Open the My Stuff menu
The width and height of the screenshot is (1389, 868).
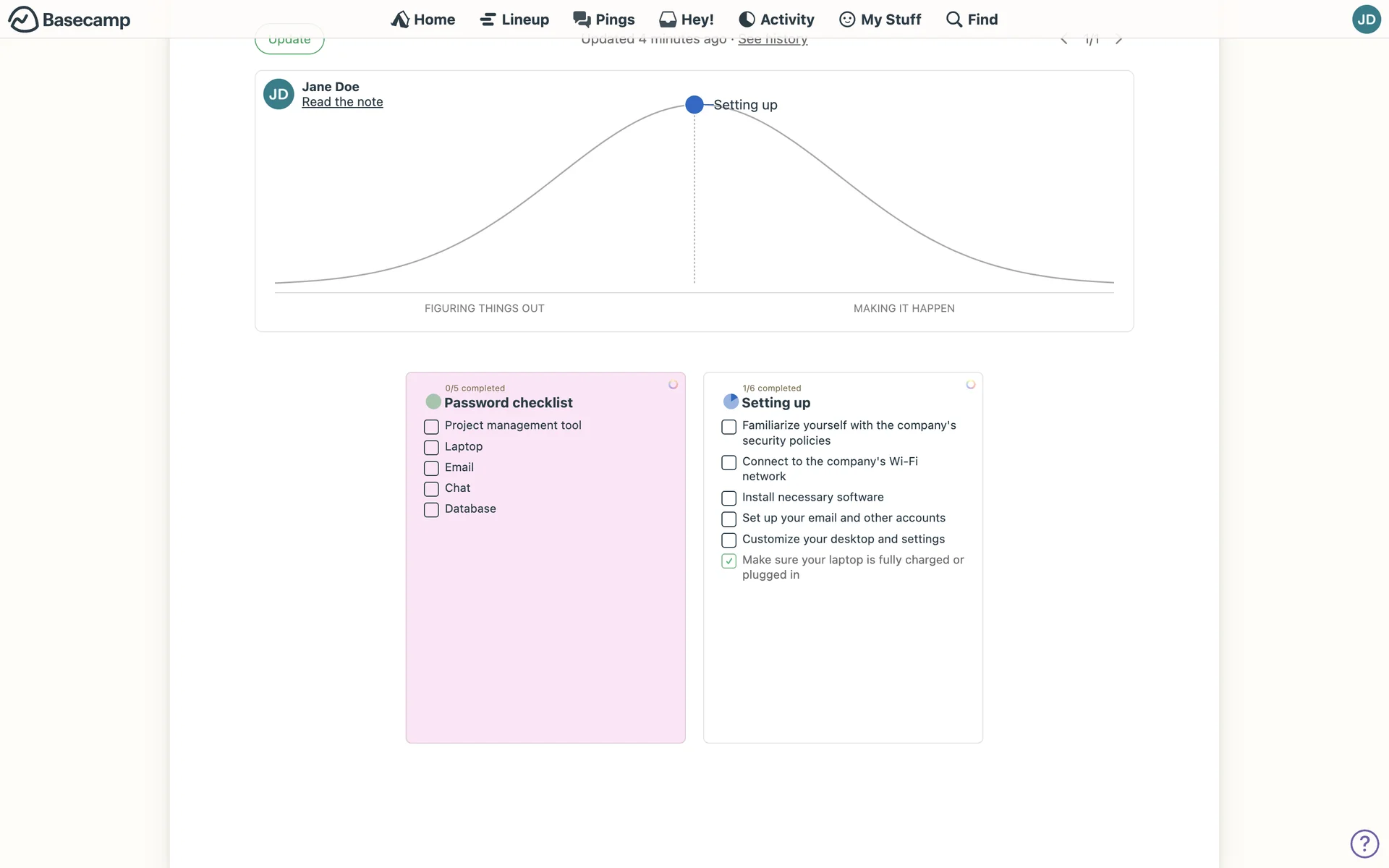(x=880, y=20)
